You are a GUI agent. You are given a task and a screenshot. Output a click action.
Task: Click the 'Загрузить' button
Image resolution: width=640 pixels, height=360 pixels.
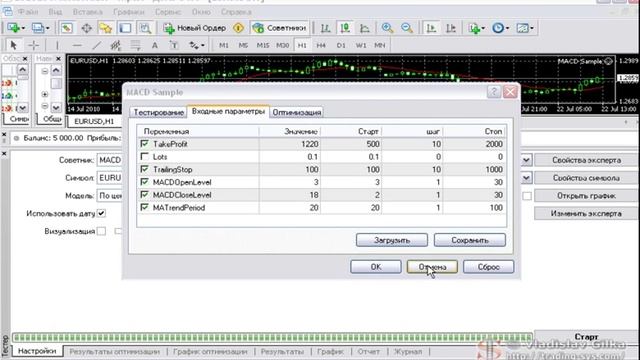[x=392, y=240]
